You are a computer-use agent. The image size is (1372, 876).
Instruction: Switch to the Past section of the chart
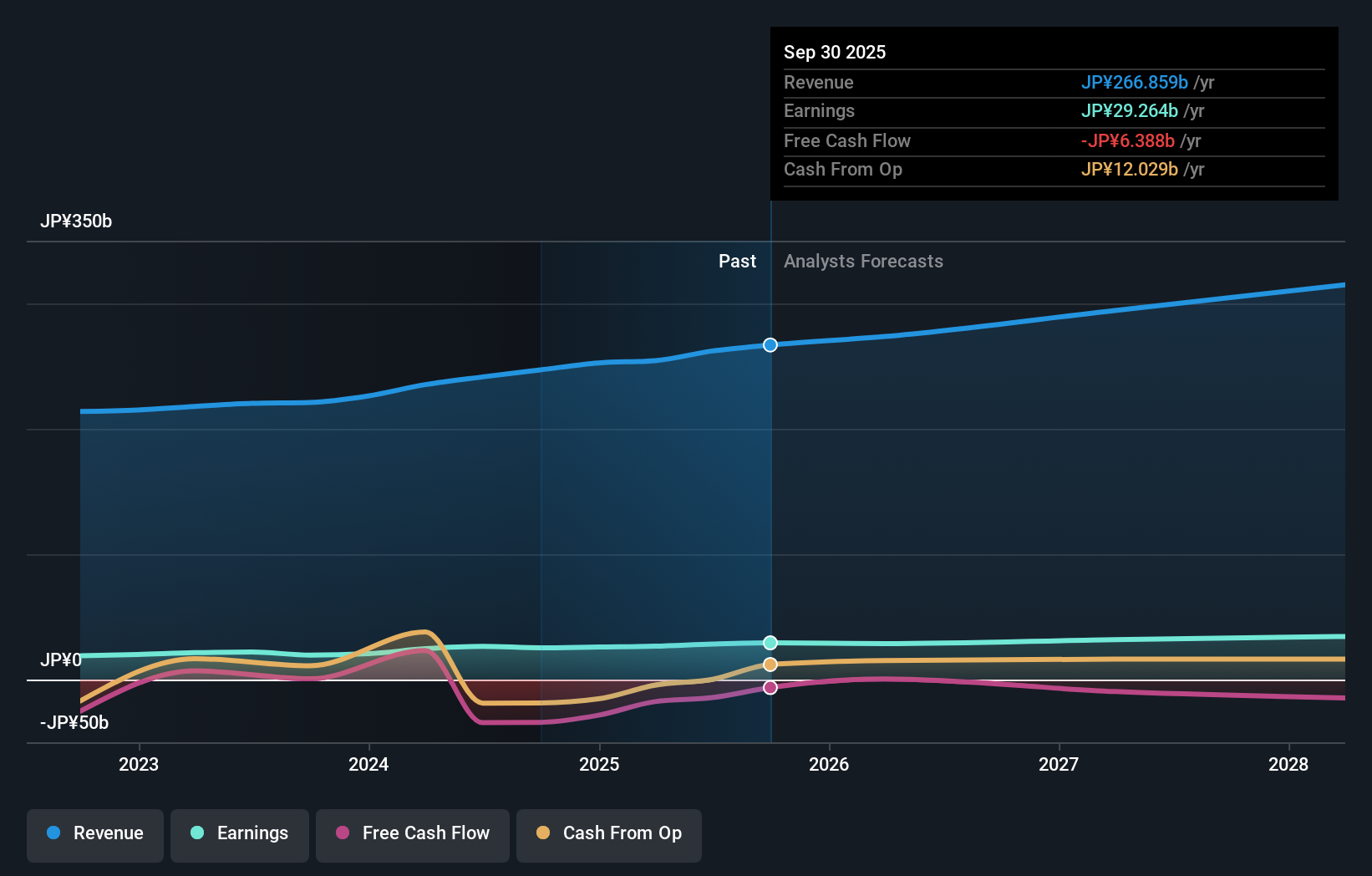[x=737, y=261]
